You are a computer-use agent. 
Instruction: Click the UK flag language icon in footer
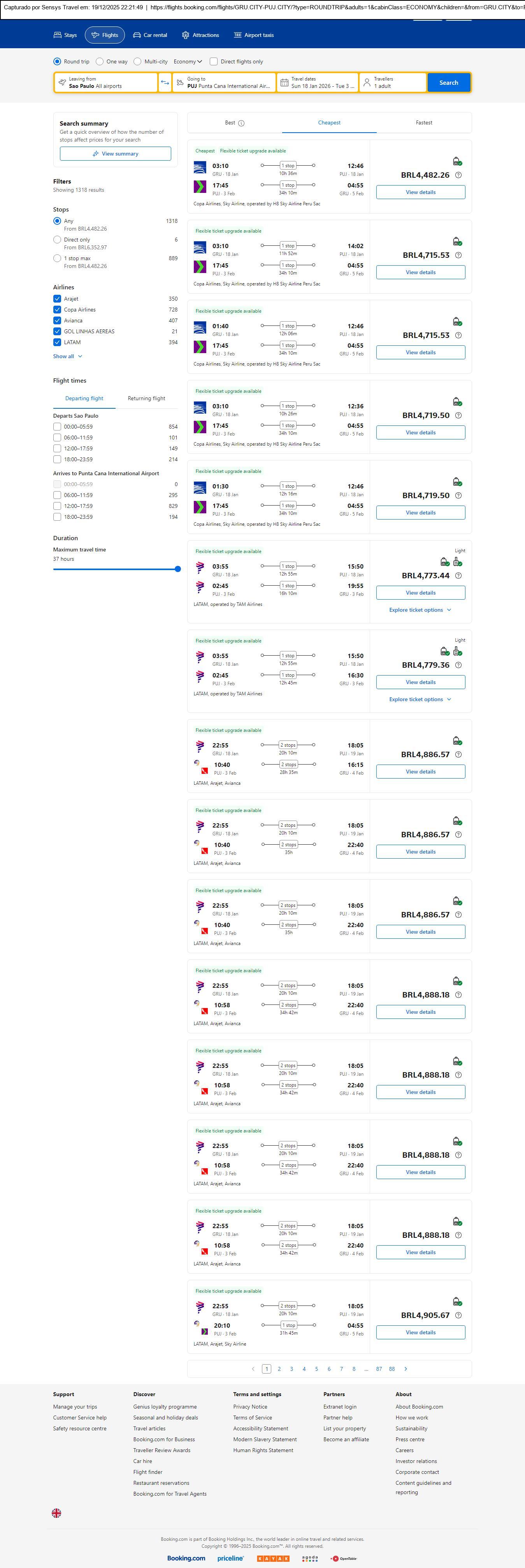coord(57,1513)
